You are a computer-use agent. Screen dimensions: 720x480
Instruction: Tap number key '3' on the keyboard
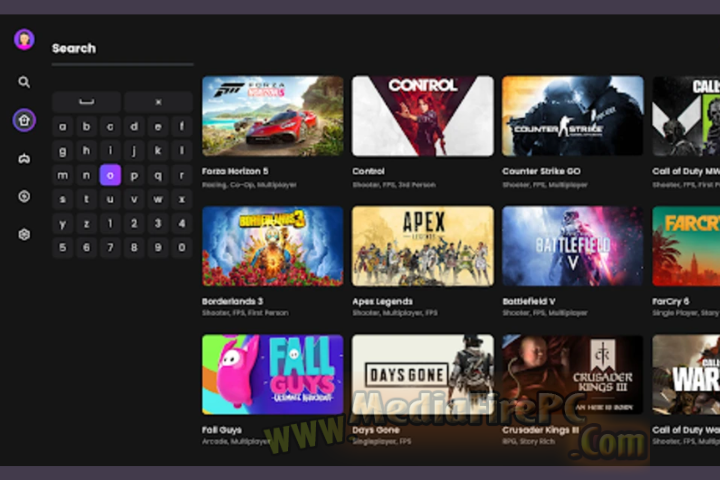coord(158,224)
